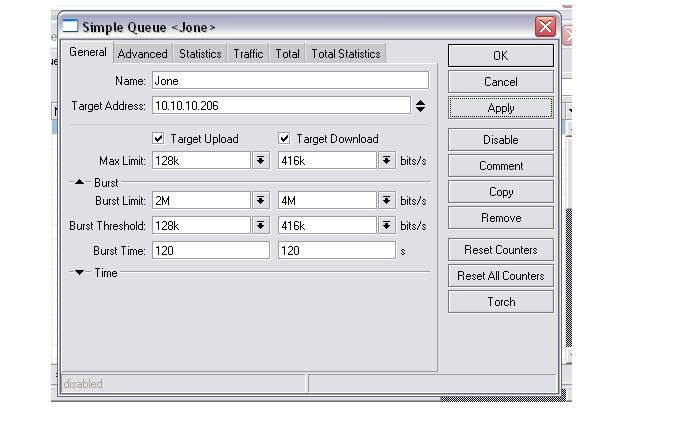
Task: Click the Reset Counters button
Action: coord(501,249)
